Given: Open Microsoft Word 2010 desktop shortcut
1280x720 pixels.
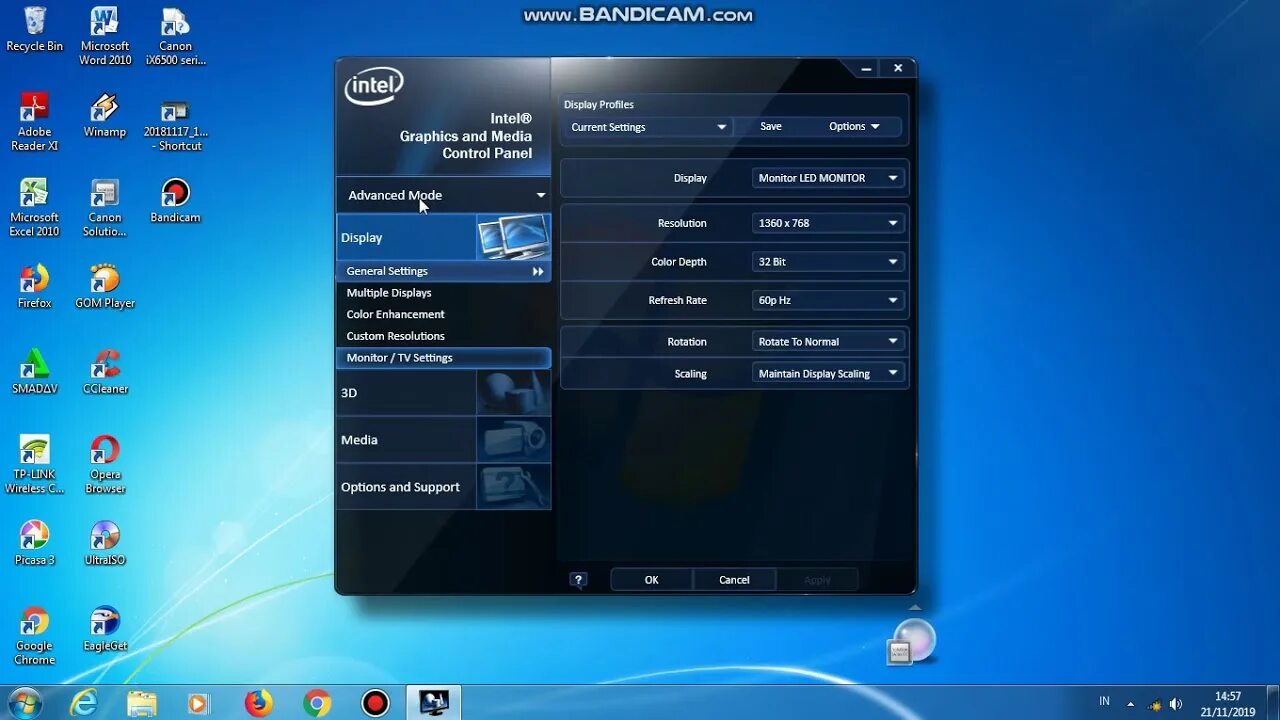Looking at the screenshot, I should (x=105, y=36).
